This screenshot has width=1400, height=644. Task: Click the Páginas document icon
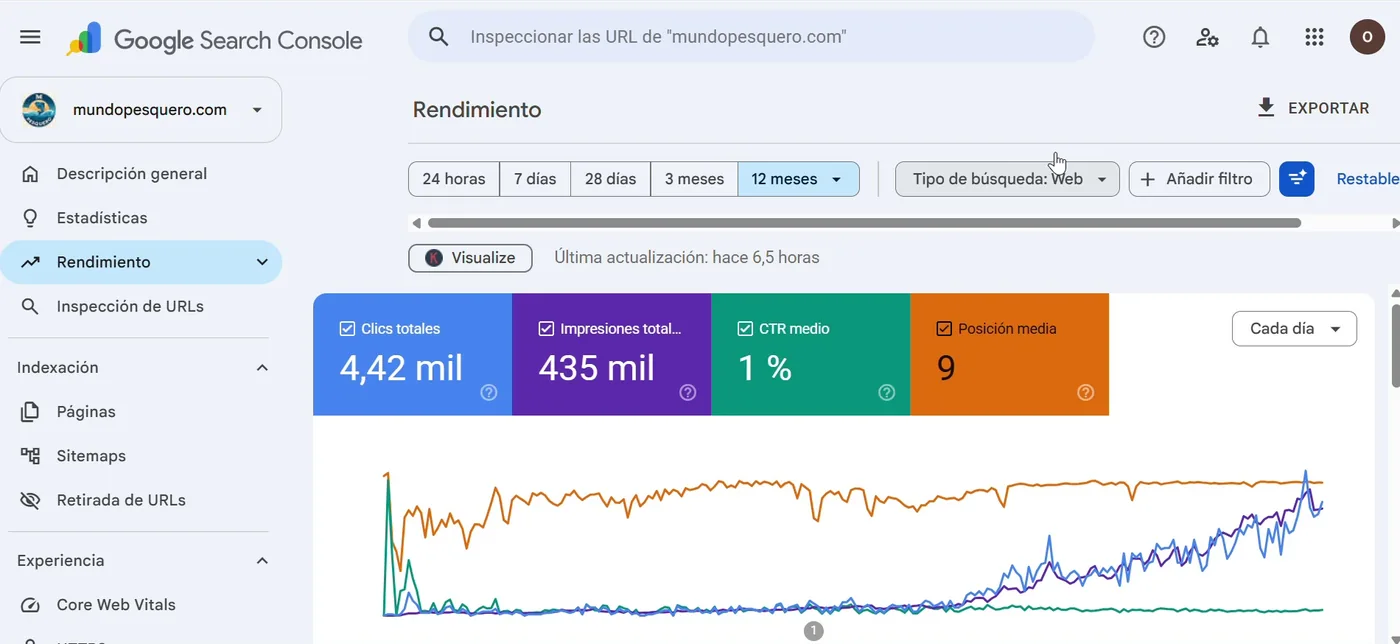(30, 412)
